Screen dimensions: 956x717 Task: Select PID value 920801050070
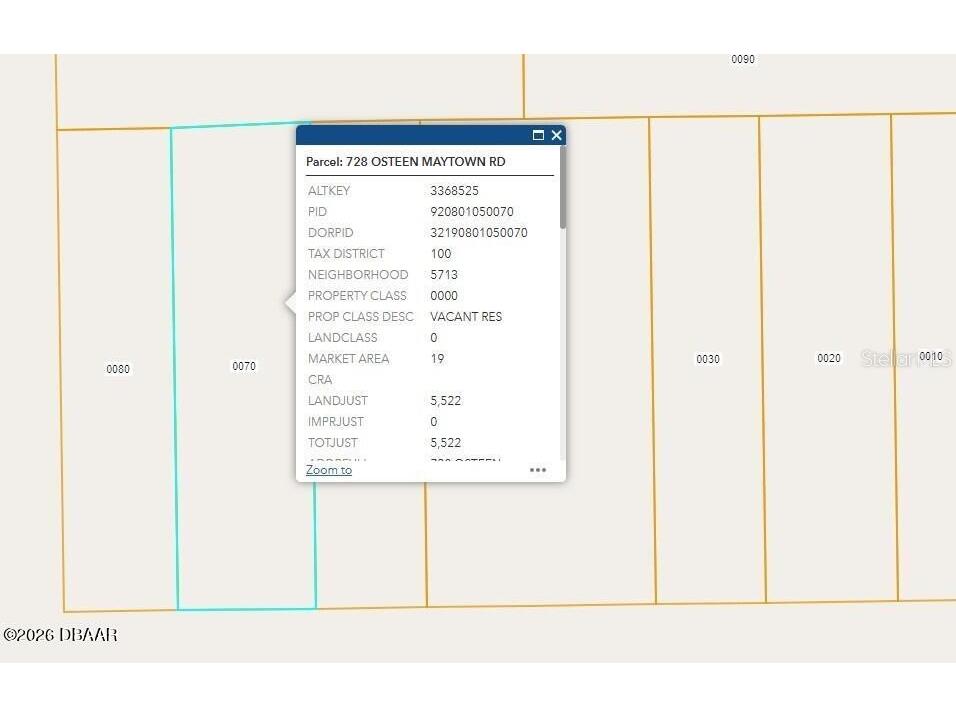point(472,212)
